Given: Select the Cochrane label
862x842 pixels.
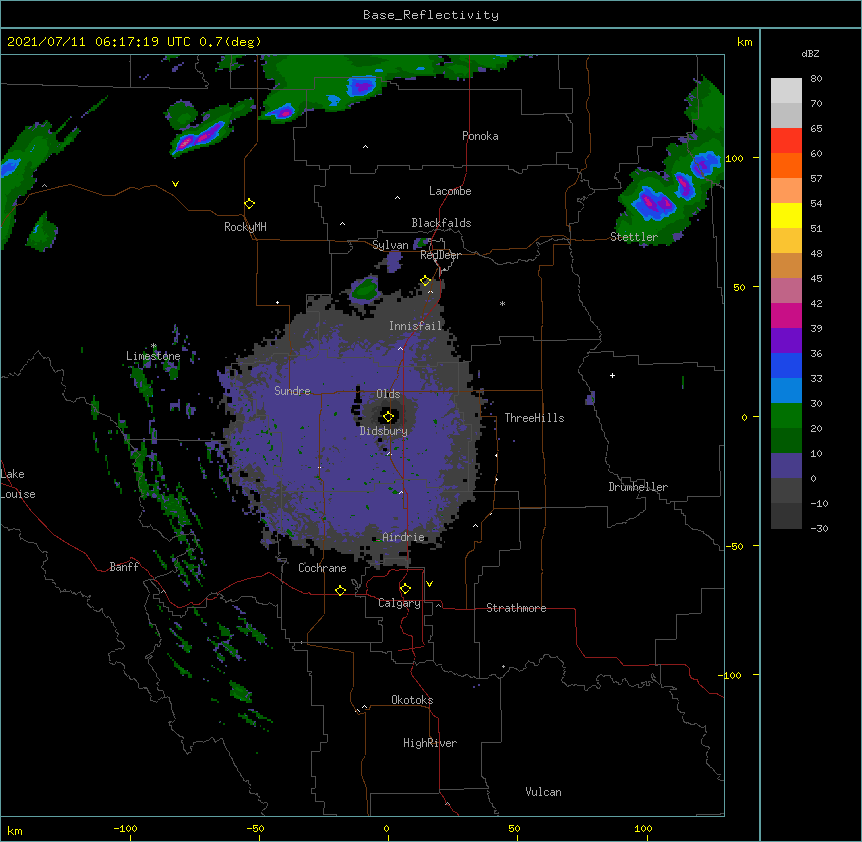Looking at the screenshot, I should [x=322, y=568].
